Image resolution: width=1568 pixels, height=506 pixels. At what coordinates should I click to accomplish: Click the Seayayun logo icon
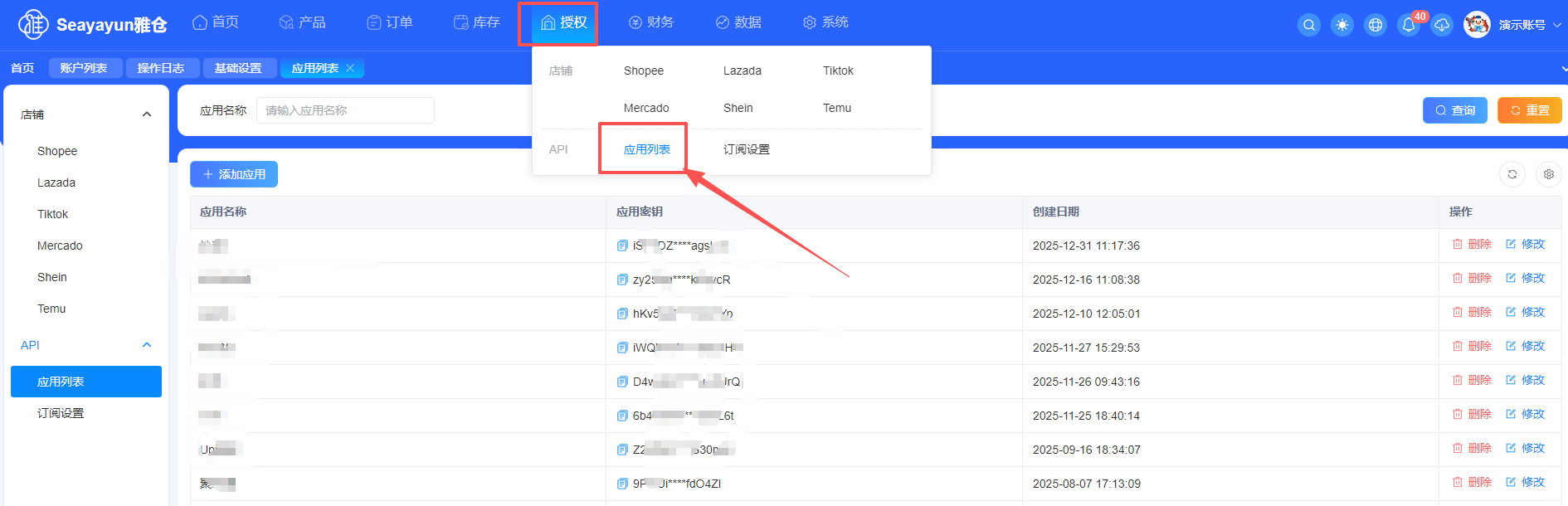click(x=33, y=24)
